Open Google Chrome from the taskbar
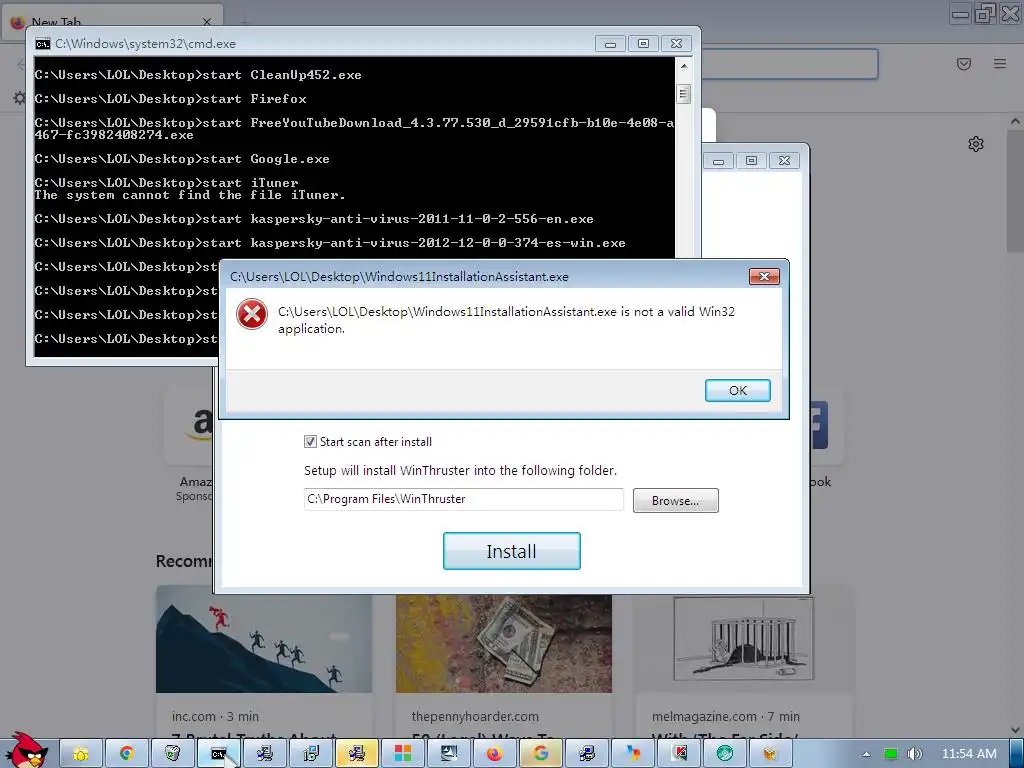Image resolution: width=1024 pixels, height=768 pixels. click(127, 754)
